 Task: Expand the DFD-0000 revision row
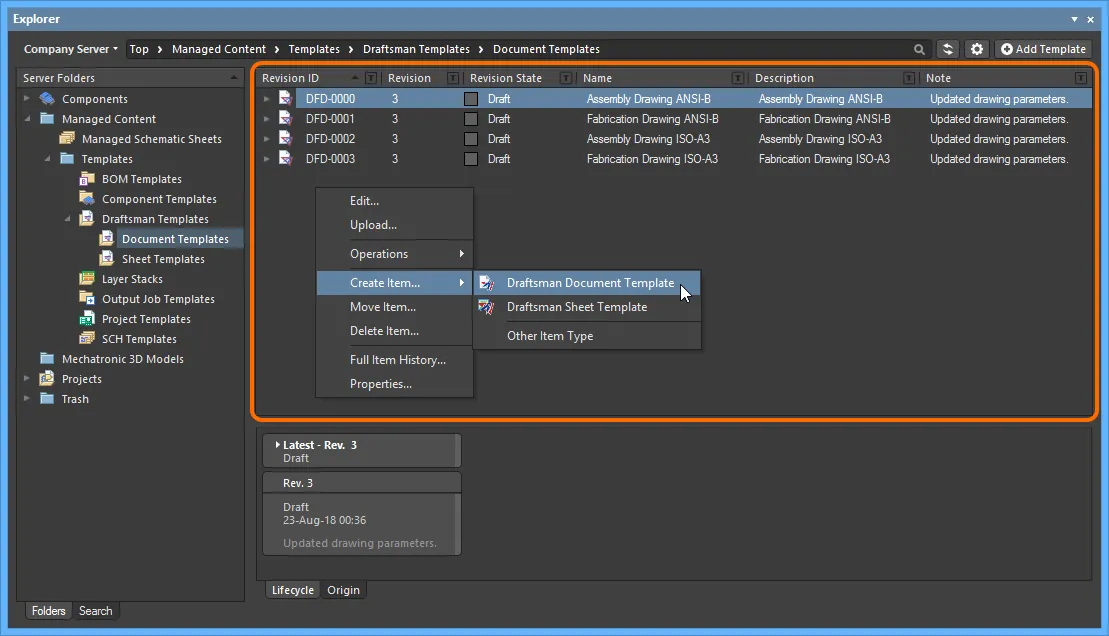point(267,99)
